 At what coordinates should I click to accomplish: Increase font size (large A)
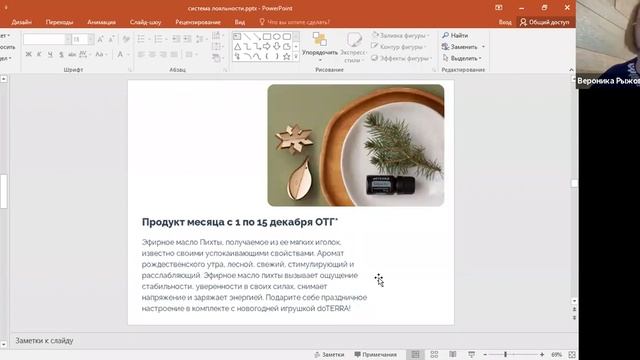point(100,39)
